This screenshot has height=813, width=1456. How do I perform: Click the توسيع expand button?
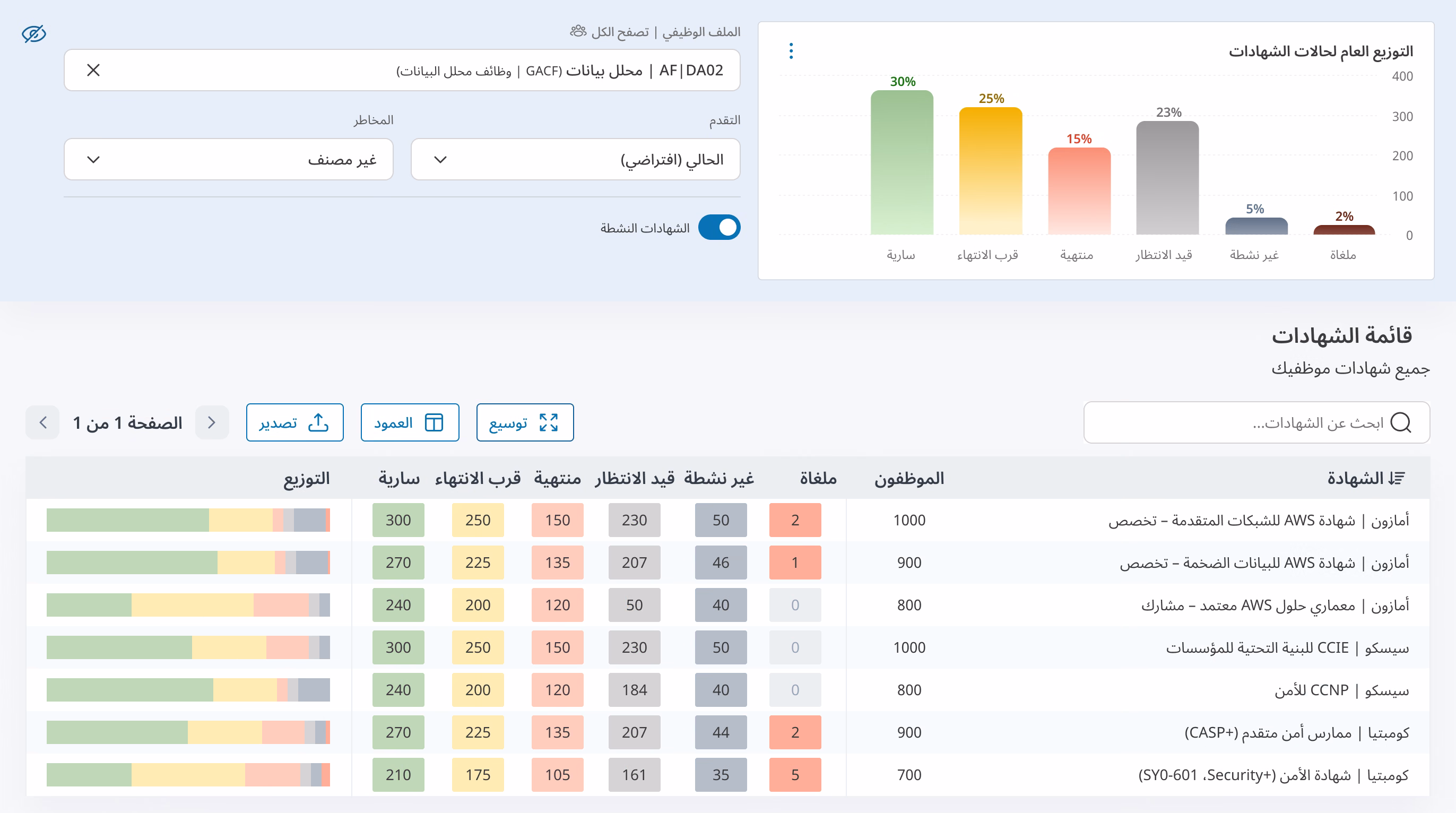tap(525, 422)
